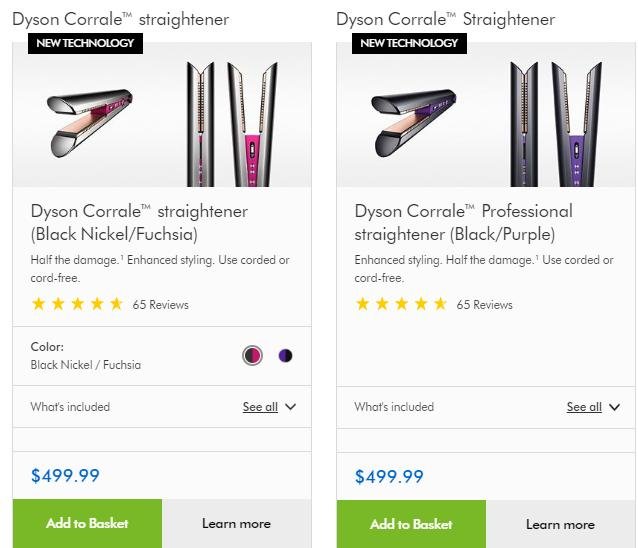Add Professional Black/Purple straightener to basket
This screenshot has height=548, width=638.
[x=411, y=524]
